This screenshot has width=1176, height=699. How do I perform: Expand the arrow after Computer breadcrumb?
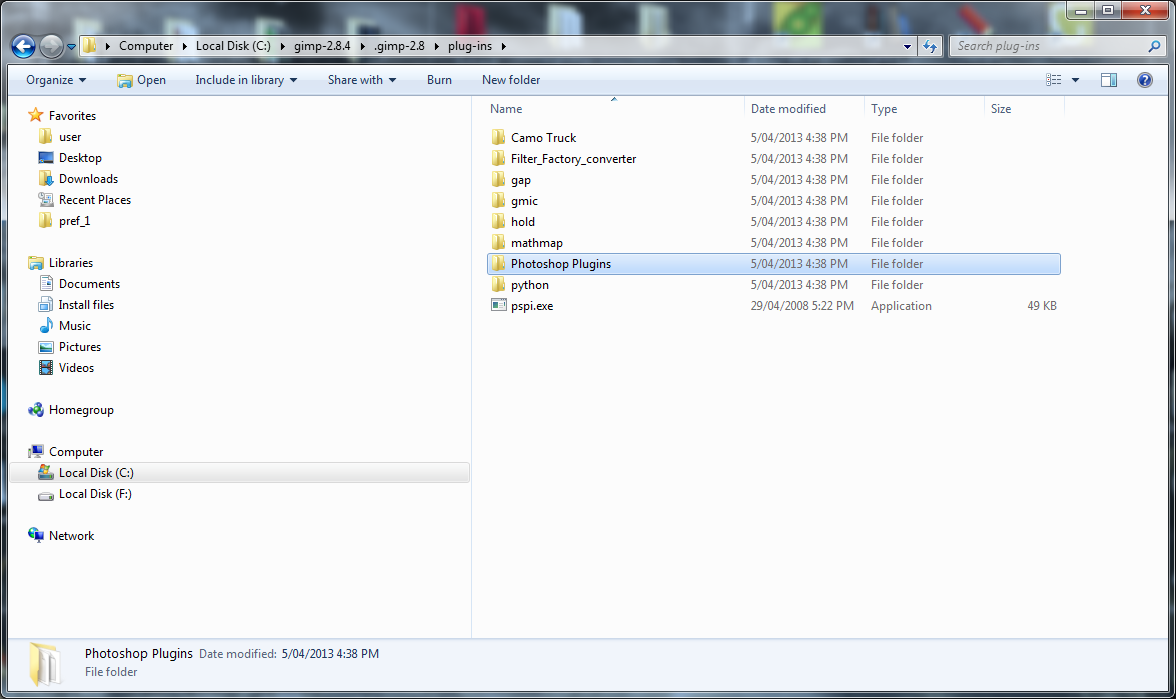[x=184, y=46]
